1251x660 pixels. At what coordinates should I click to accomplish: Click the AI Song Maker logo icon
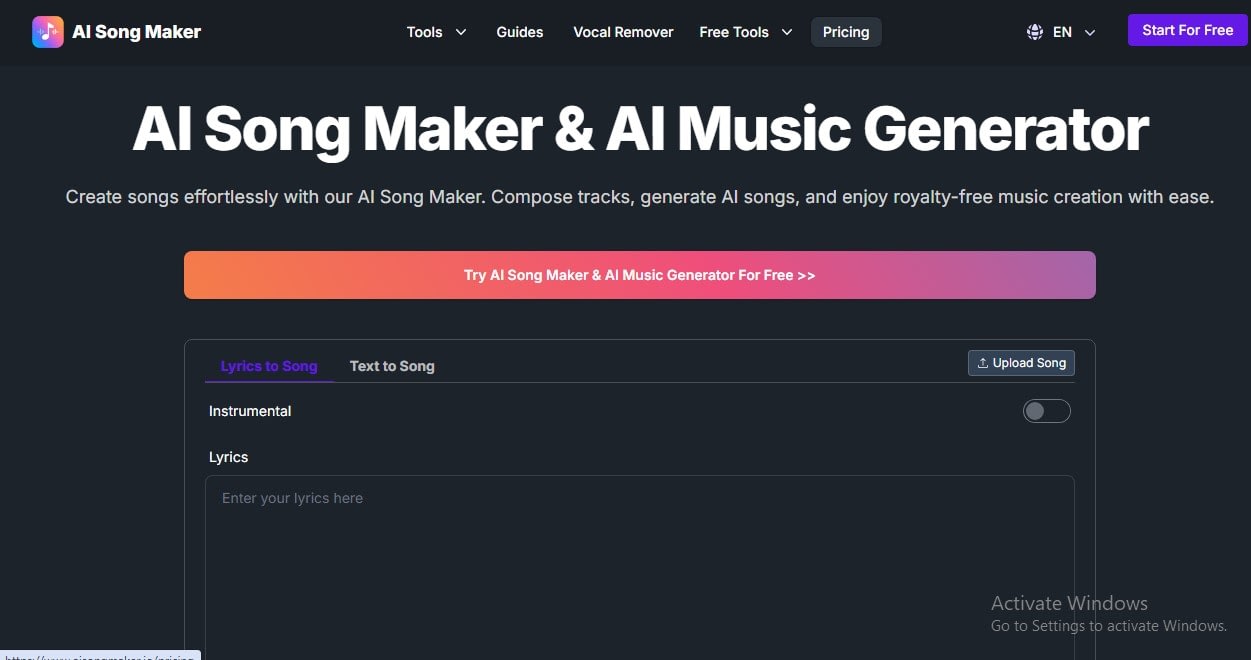tap(46, 31)
